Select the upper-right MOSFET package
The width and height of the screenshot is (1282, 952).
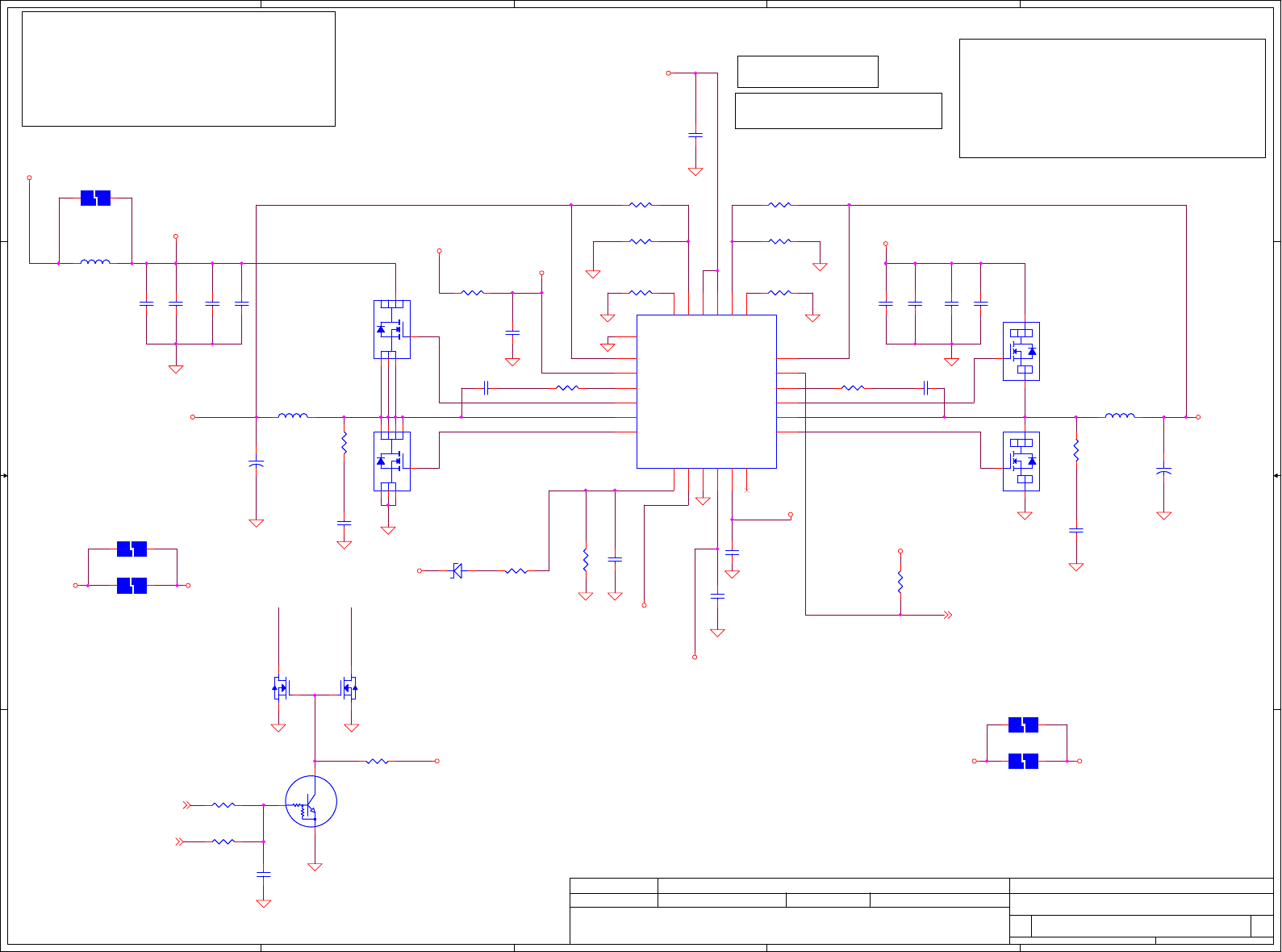click(1021, 351)
